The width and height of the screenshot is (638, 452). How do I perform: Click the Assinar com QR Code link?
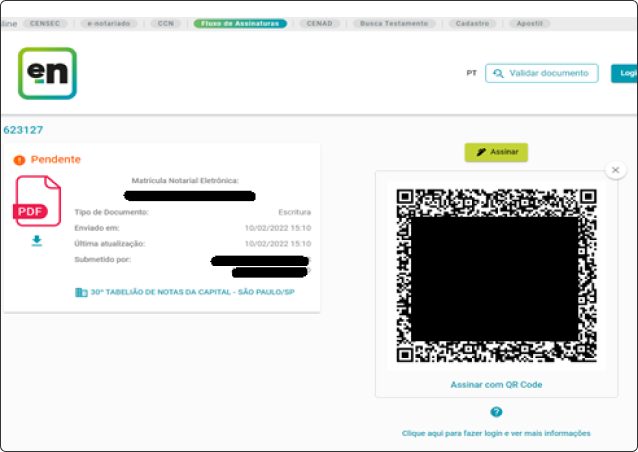[496, 384]
